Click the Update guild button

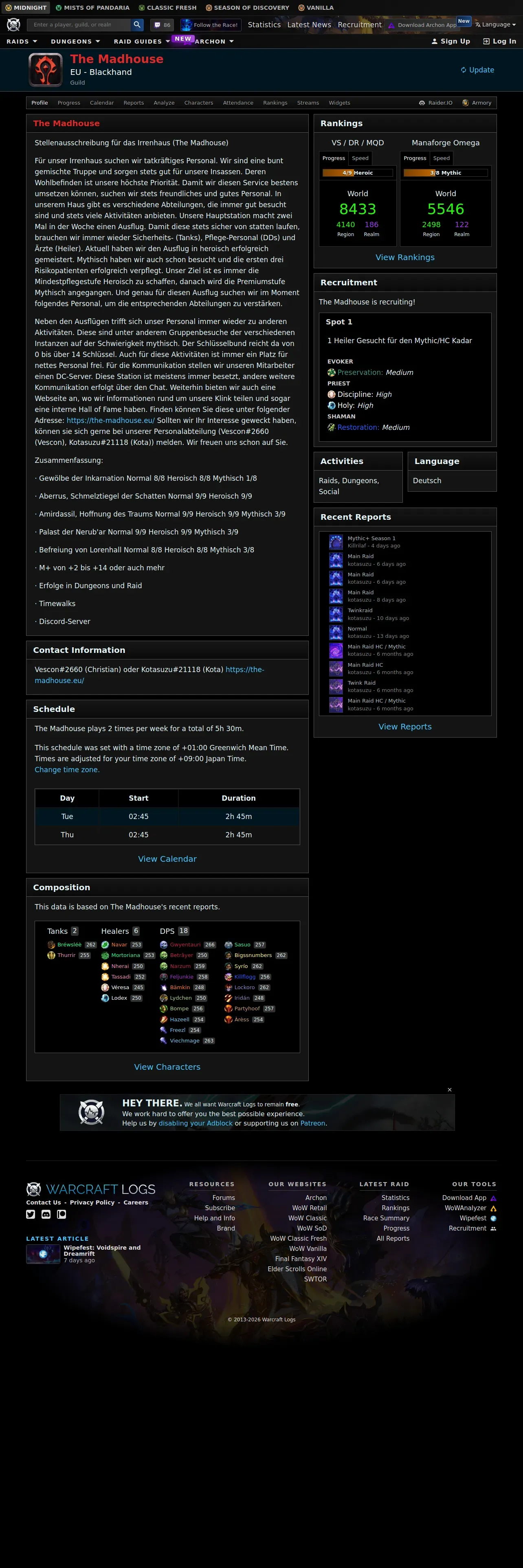pos(477,70)
